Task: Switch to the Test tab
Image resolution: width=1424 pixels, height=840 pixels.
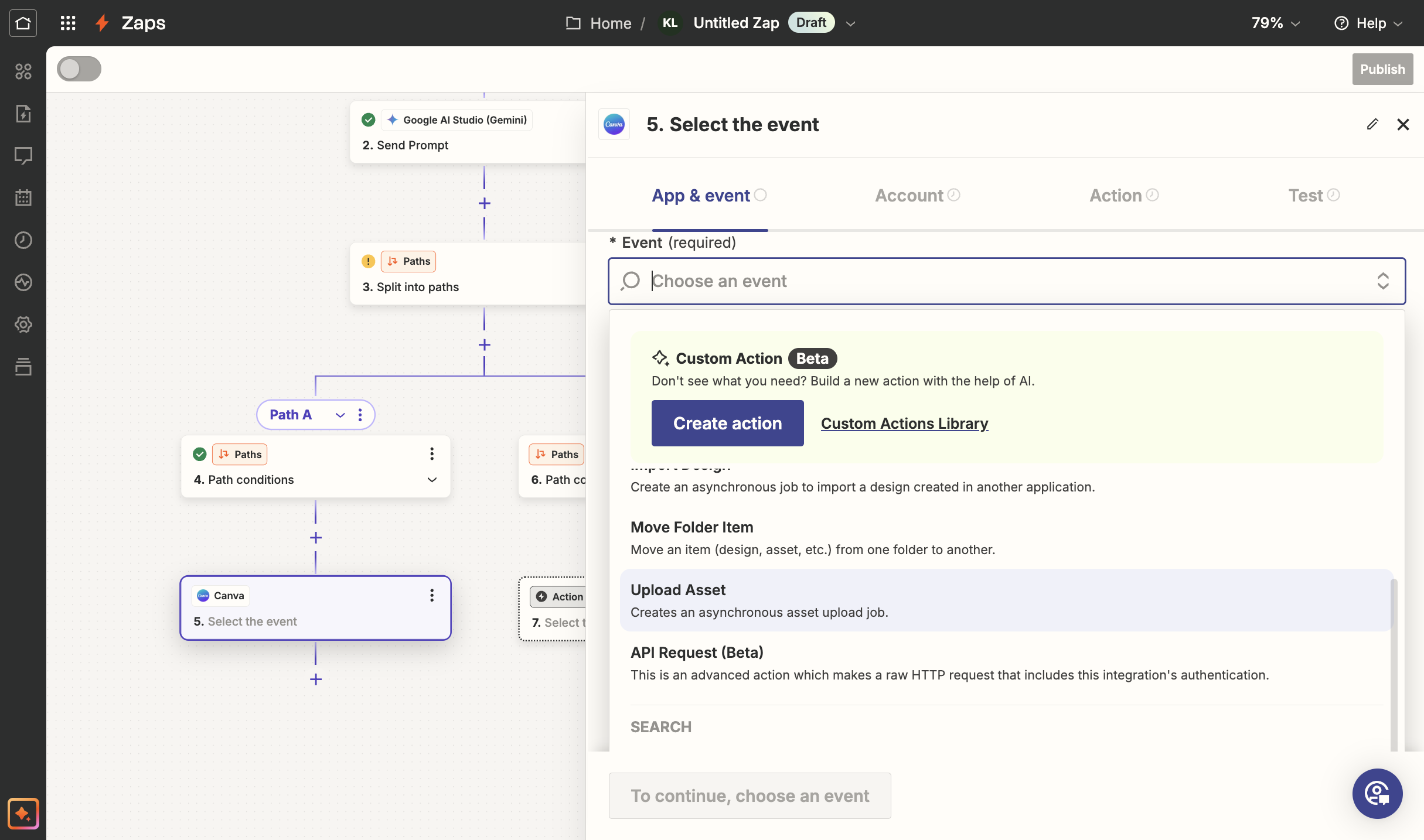Action: pyautogui.click(x=1314, y=196)
